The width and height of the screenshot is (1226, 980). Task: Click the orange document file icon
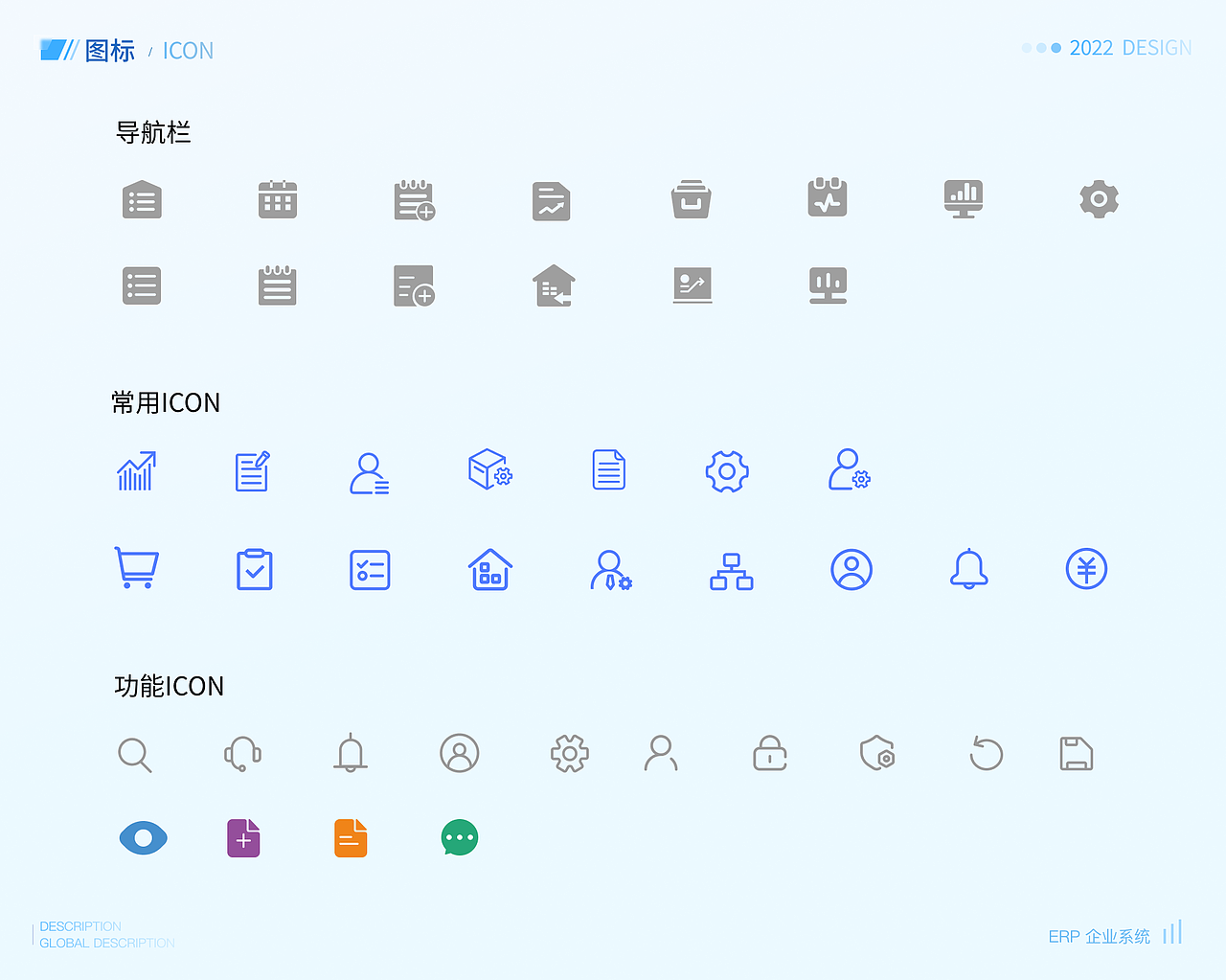351,838
